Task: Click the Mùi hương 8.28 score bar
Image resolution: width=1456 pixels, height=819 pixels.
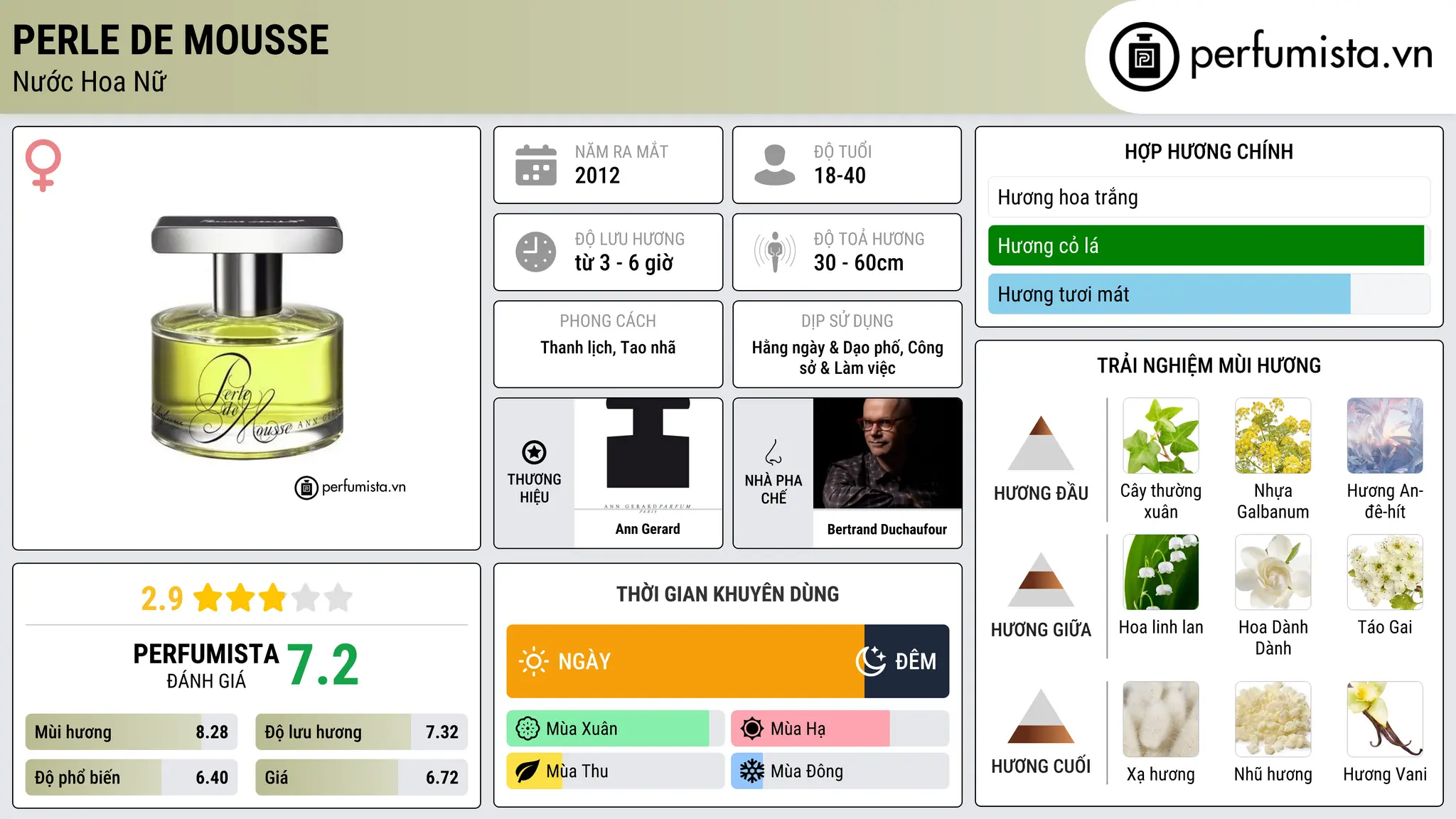Action: pyautogui.click(x=132, y=732)
